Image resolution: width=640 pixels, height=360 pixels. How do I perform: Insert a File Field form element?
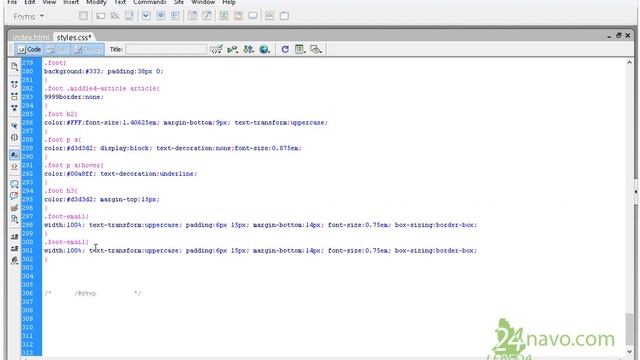click(x=238, y=16)
